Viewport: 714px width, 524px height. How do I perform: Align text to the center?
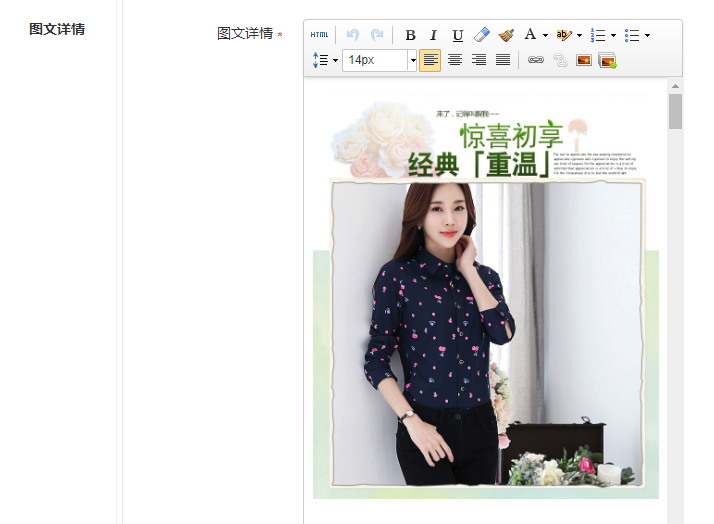pyautogui.click(x=455, y=61)
